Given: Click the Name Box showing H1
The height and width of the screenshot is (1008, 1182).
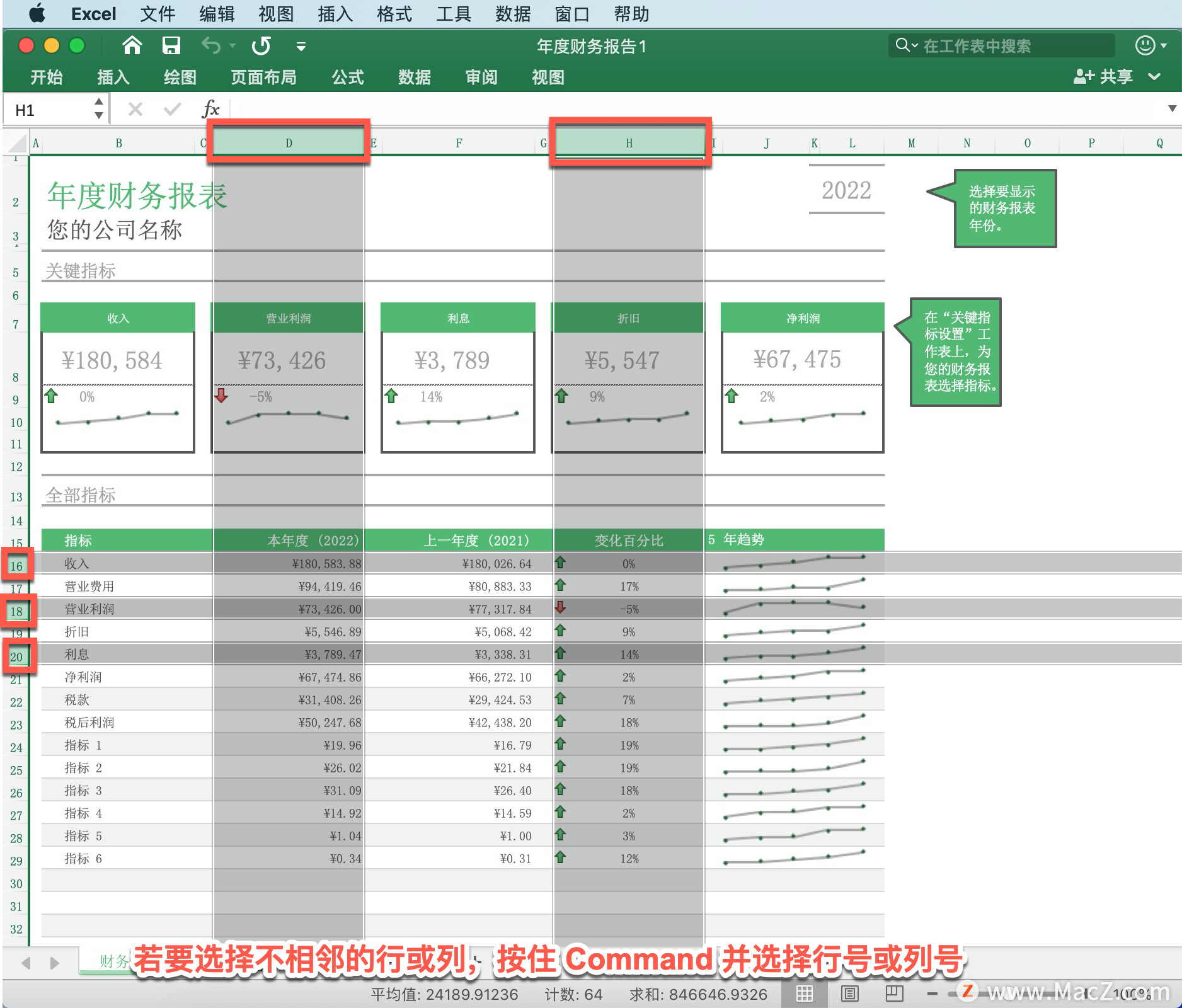Looking at the screenshot, I should (x=48, y=110).
